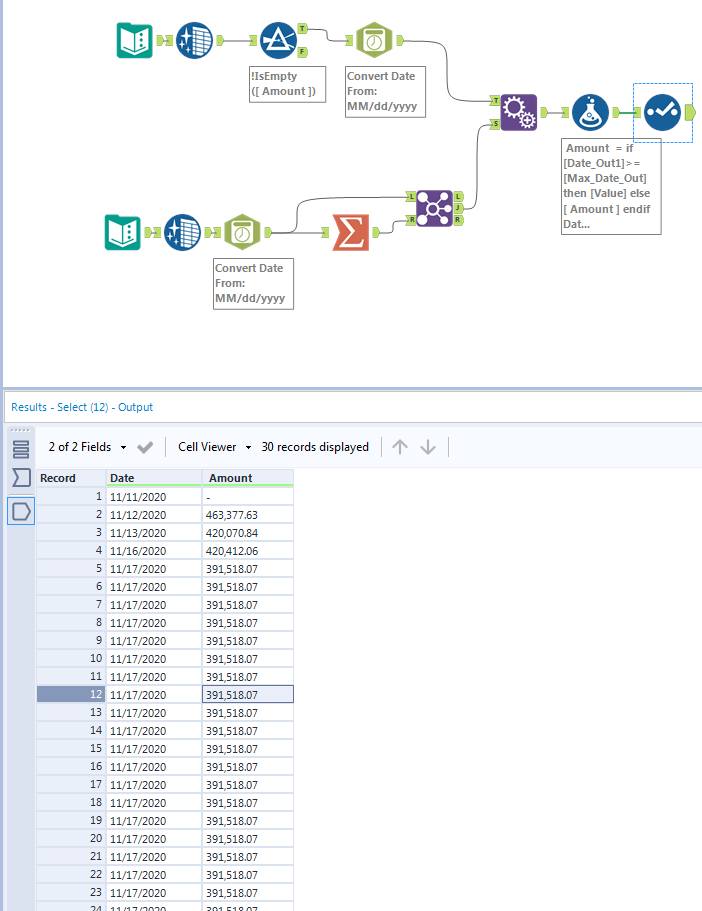
Task: Click the 11/12/2020 date cell
Action: [154, 515]
